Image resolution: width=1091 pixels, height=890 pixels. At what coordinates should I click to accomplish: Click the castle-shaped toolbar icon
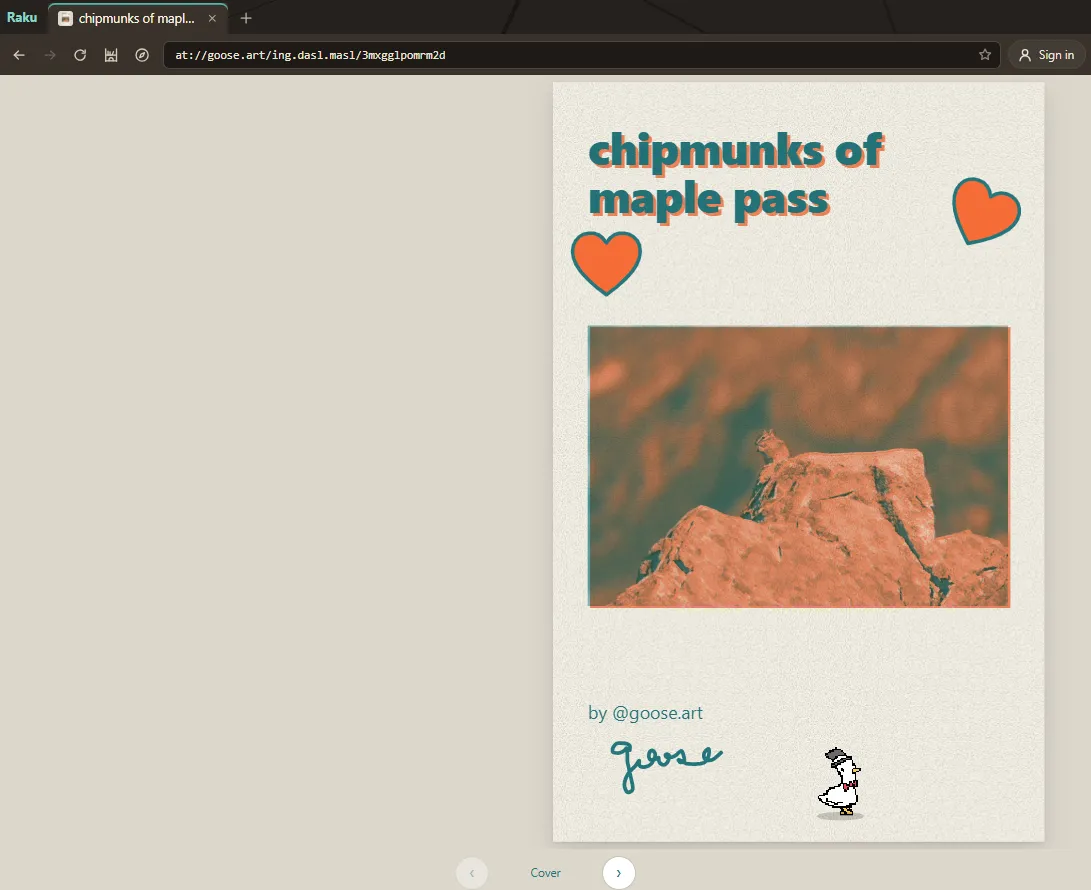click(111, 55)
